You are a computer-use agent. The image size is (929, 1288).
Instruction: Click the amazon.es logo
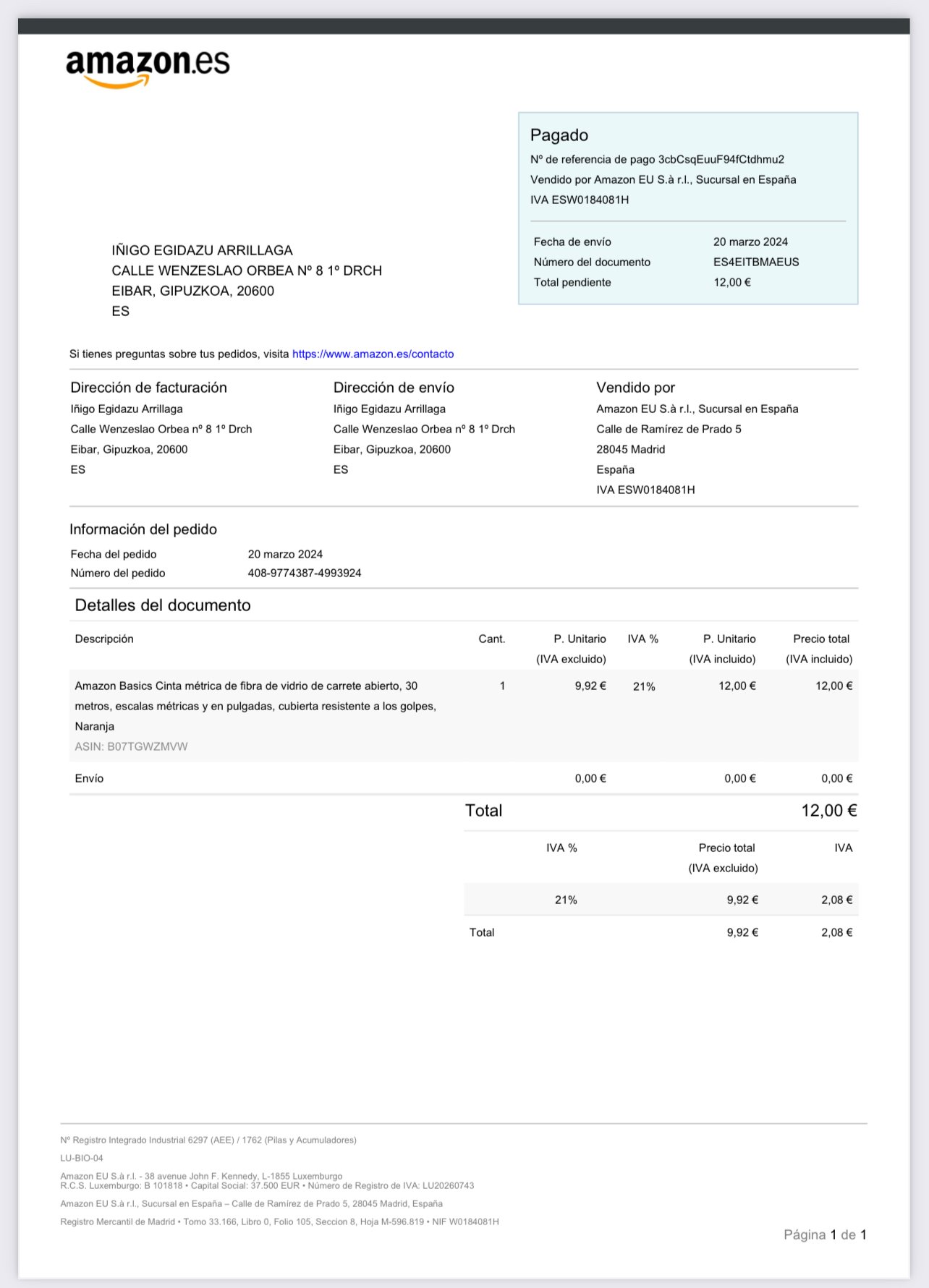point(148,69)
